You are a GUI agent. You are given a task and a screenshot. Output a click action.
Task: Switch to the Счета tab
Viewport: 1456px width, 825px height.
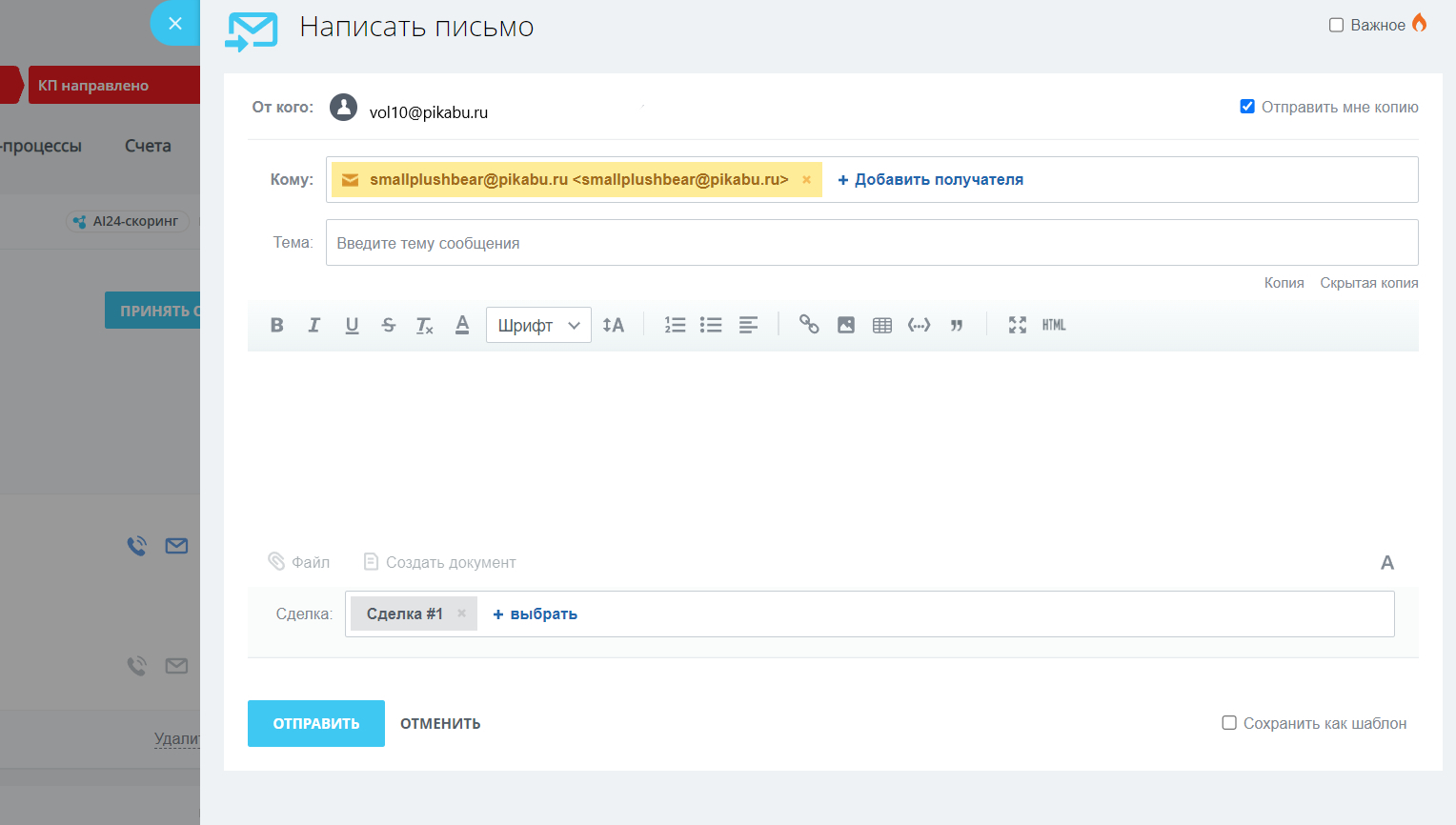pyautogui.click(x=148, y=146)
